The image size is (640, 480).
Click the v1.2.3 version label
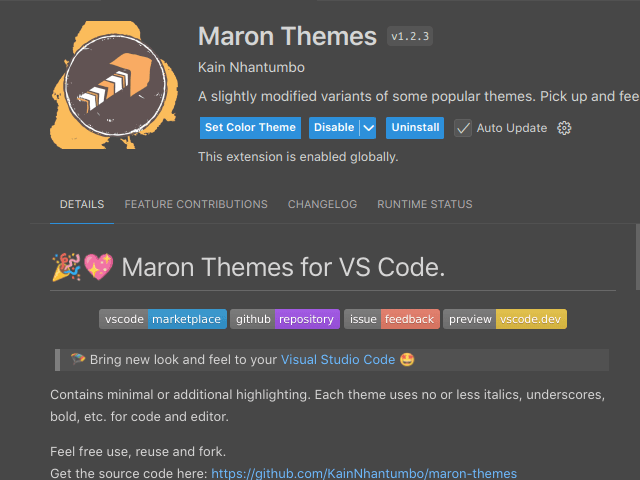410,36
